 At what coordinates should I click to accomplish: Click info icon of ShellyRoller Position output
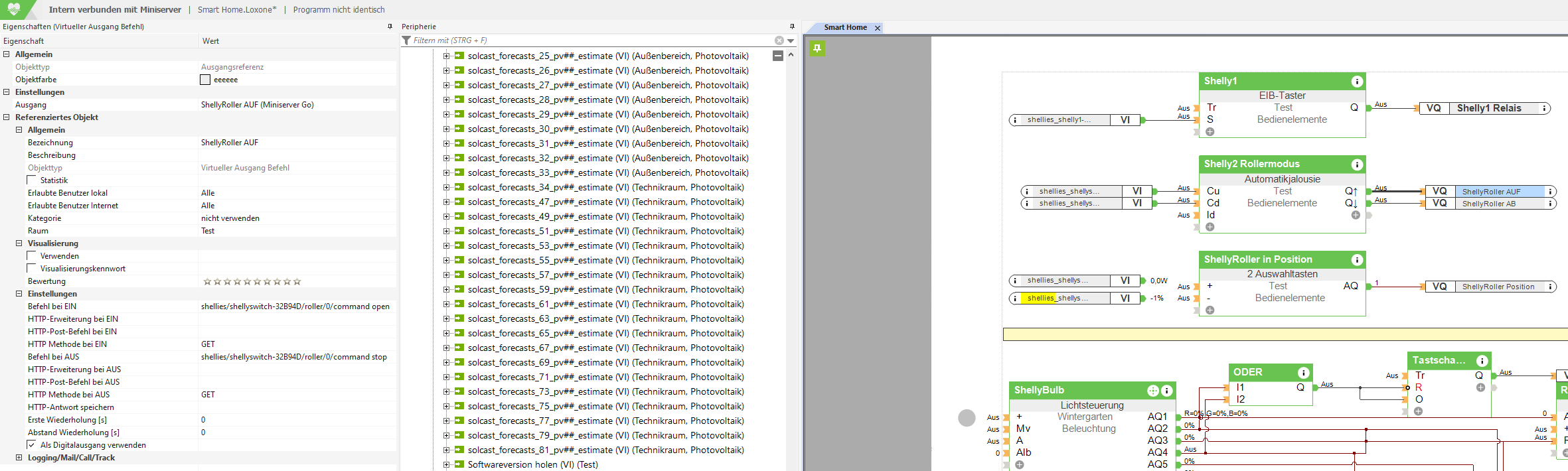click(x=1550, y=287)
